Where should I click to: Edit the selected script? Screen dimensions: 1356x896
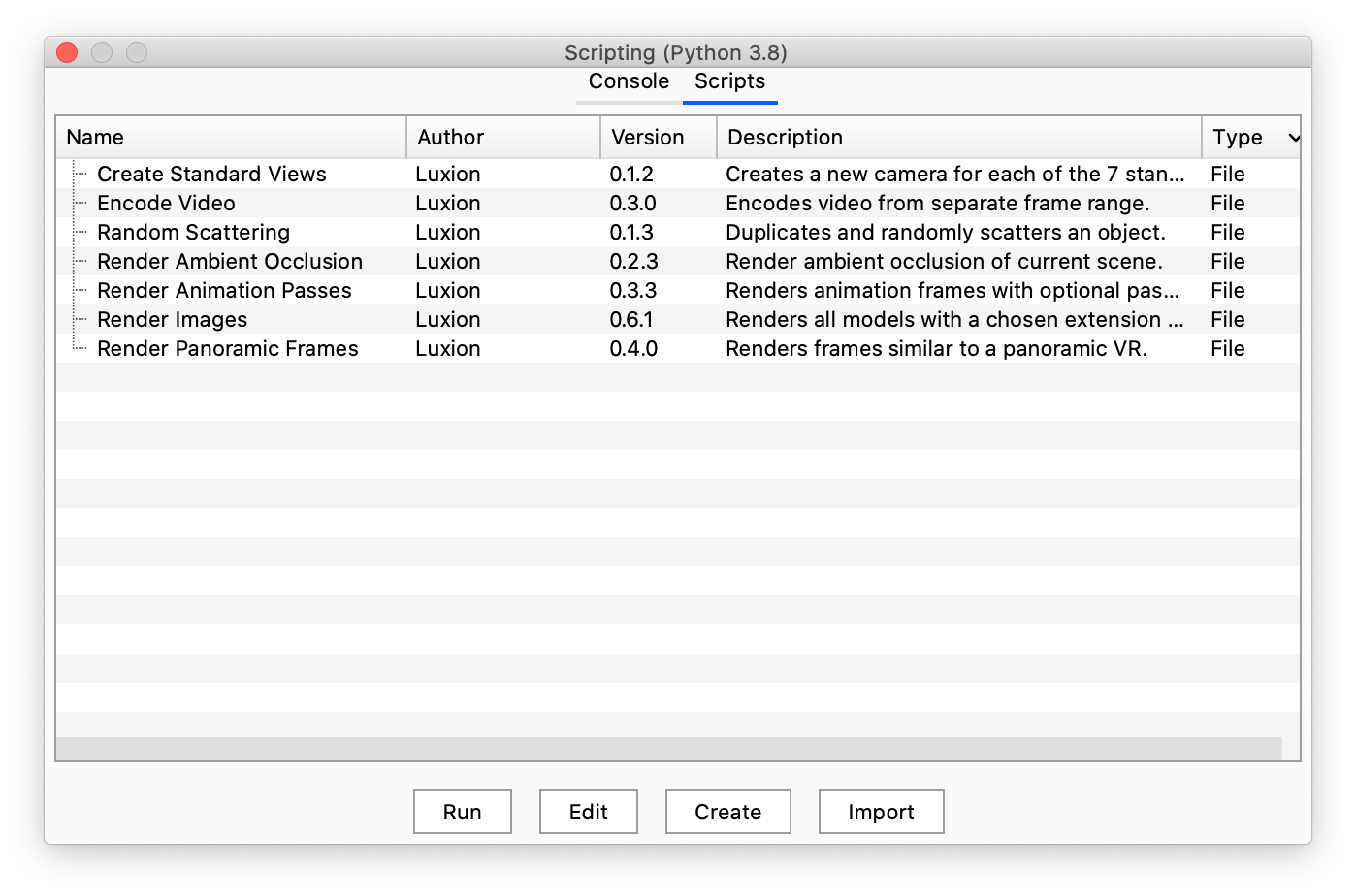tap(588, 812)
